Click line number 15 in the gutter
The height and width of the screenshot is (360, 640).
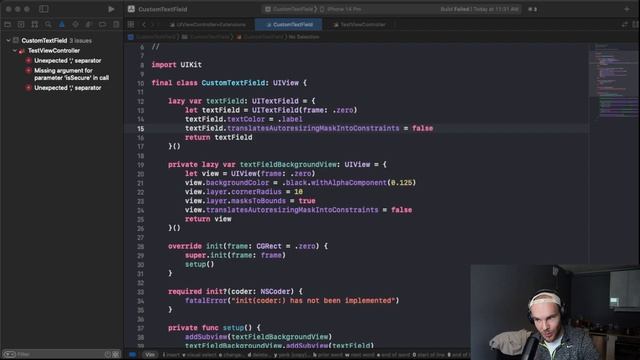pyautogui.click(x=140, y=128)
